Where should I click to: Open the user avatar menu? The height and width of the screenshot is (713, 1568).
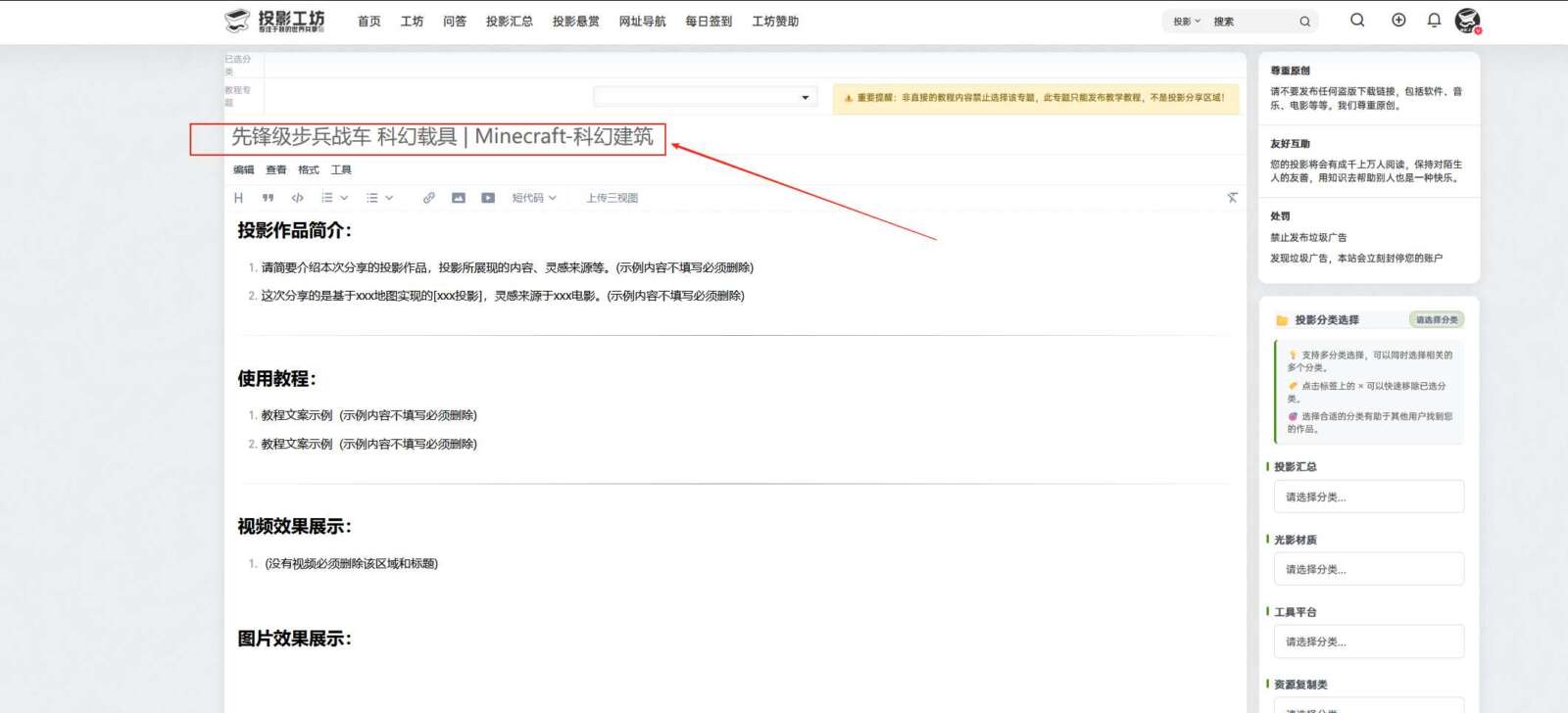tap(1467, 21)
